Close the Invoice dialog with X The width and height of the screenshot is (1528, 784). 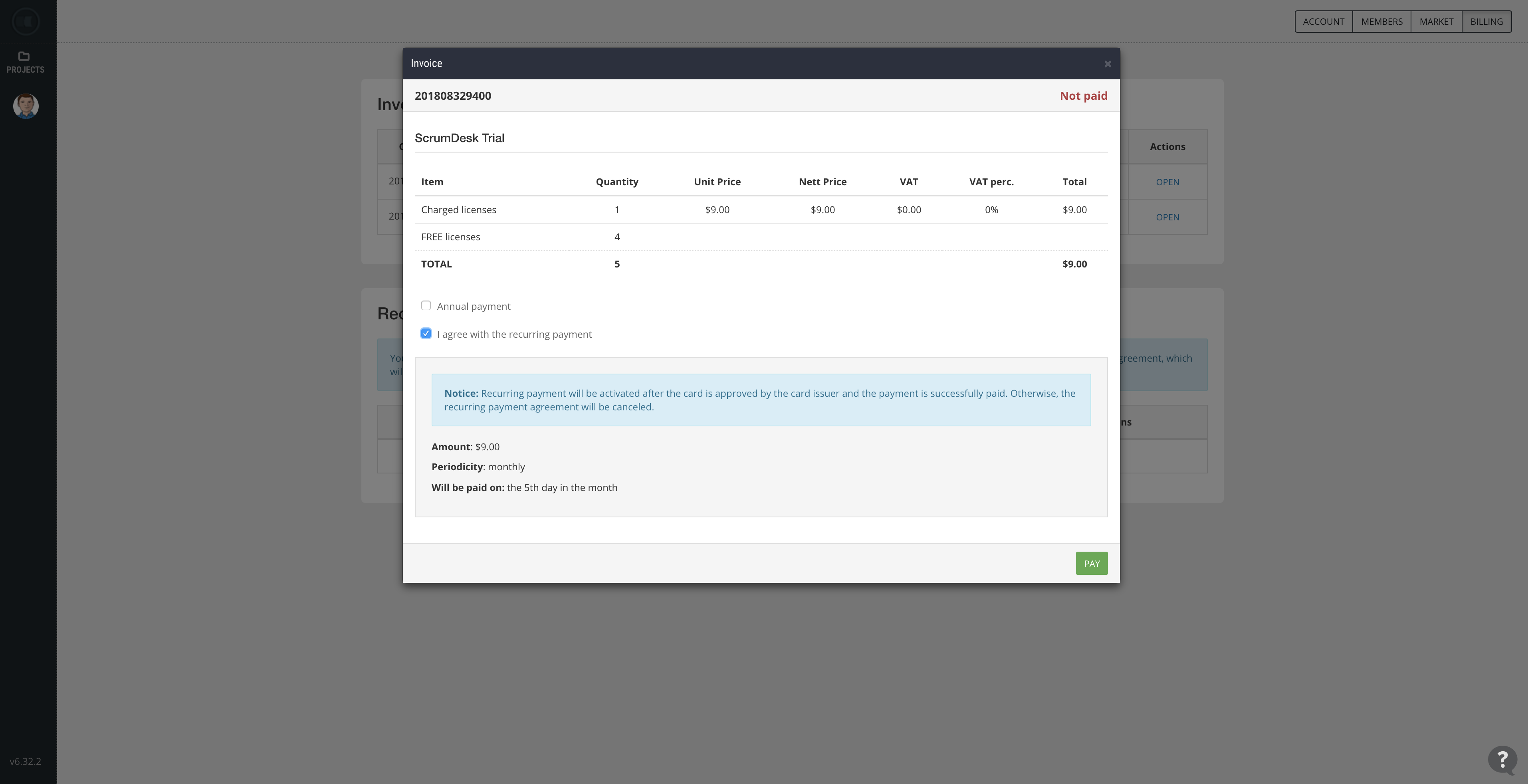point(1107,64)
